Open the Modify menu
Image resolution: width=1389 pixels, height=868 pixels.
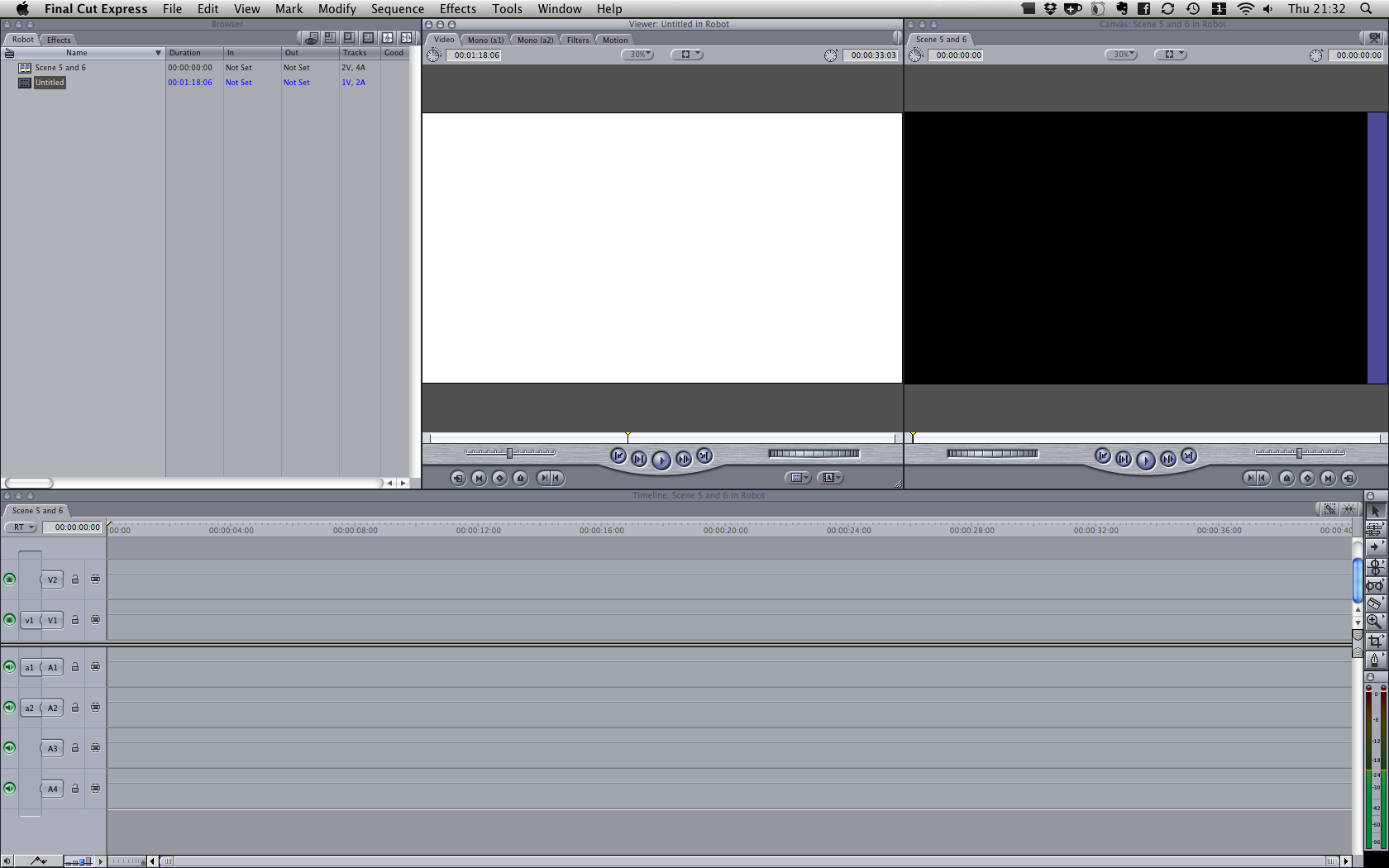(x=337, y=9)
